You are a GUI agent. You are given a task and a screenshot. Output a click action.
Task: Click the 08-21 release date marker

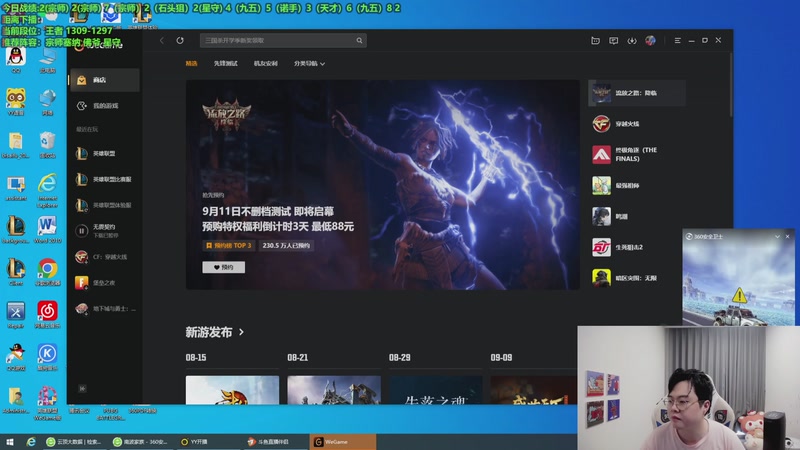(x=297, y=358)
